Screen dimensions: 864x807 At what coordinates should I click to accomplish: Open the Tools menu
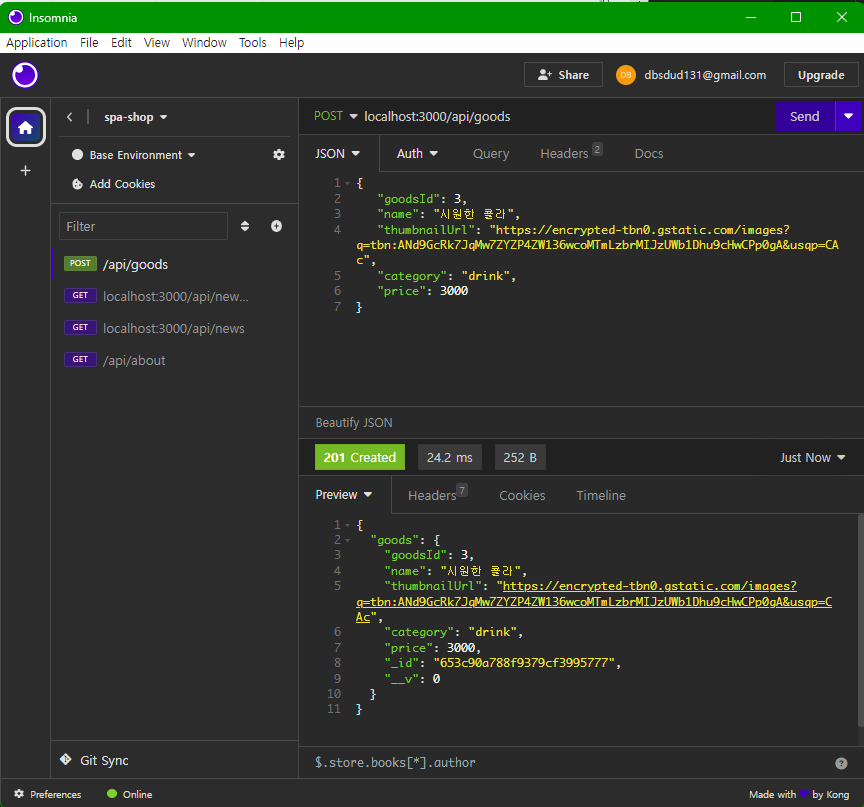[252, 42]
